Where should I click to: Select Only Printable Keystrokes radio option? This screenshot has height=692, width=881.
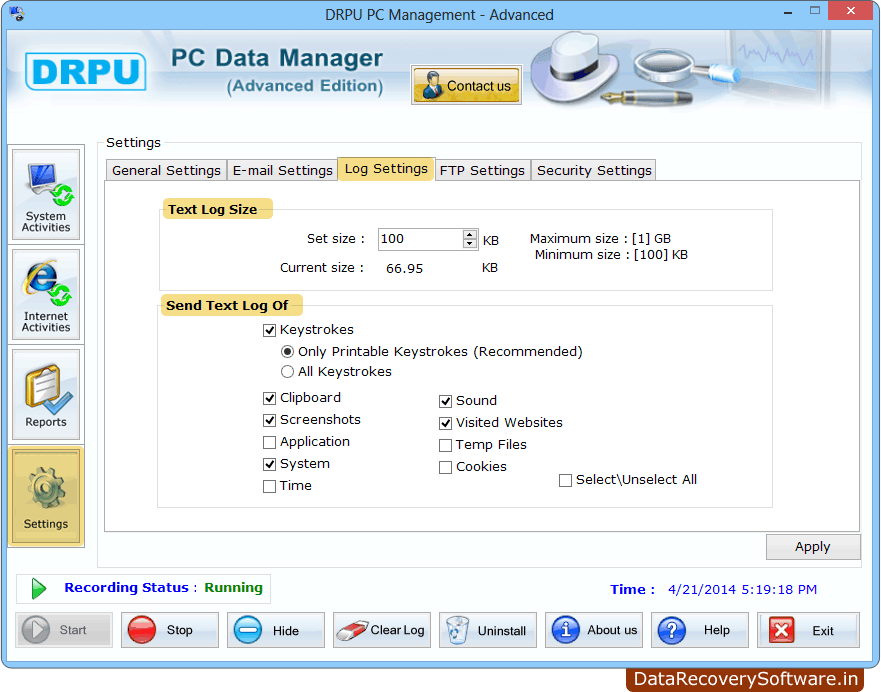(x=287, y=352)
